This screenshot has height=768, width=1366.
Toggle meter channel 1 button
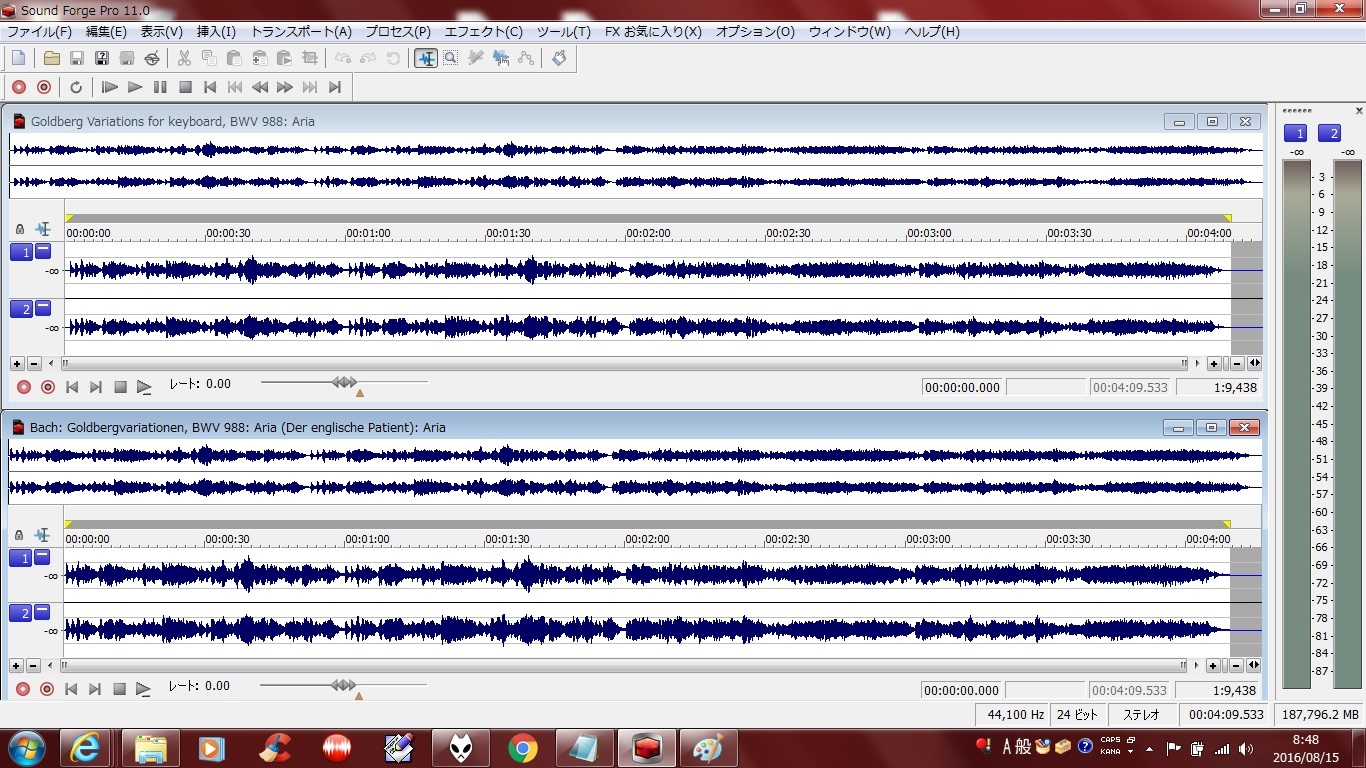point(1296,133)
